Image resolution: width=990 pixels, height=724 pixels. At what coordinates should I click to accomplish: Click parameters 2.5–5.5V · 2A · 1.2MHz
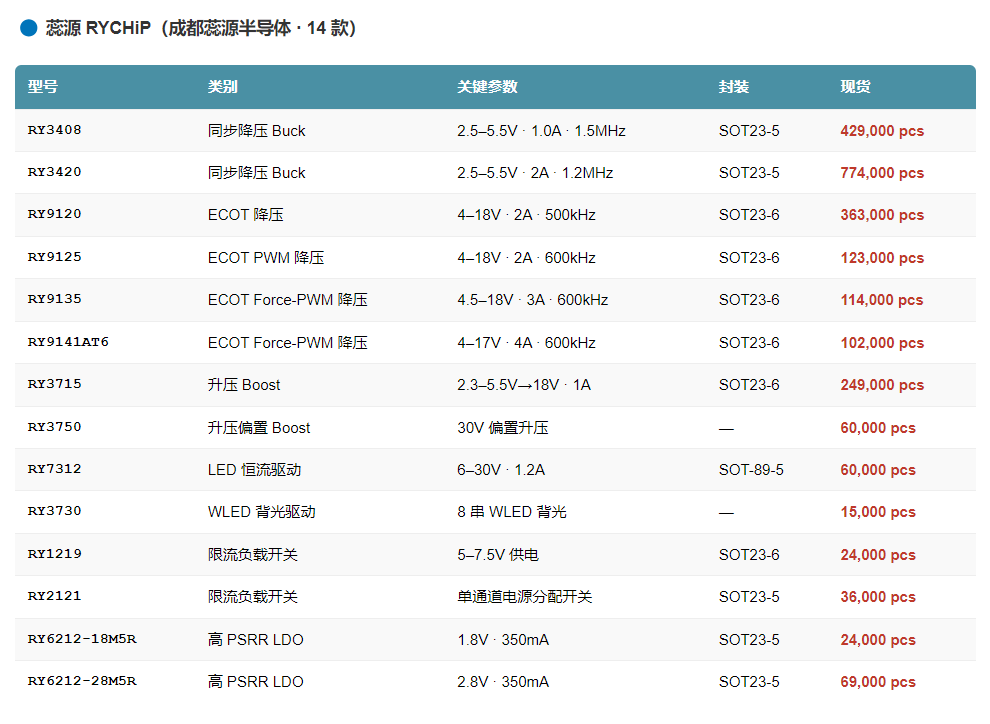(x=535, y=173)
